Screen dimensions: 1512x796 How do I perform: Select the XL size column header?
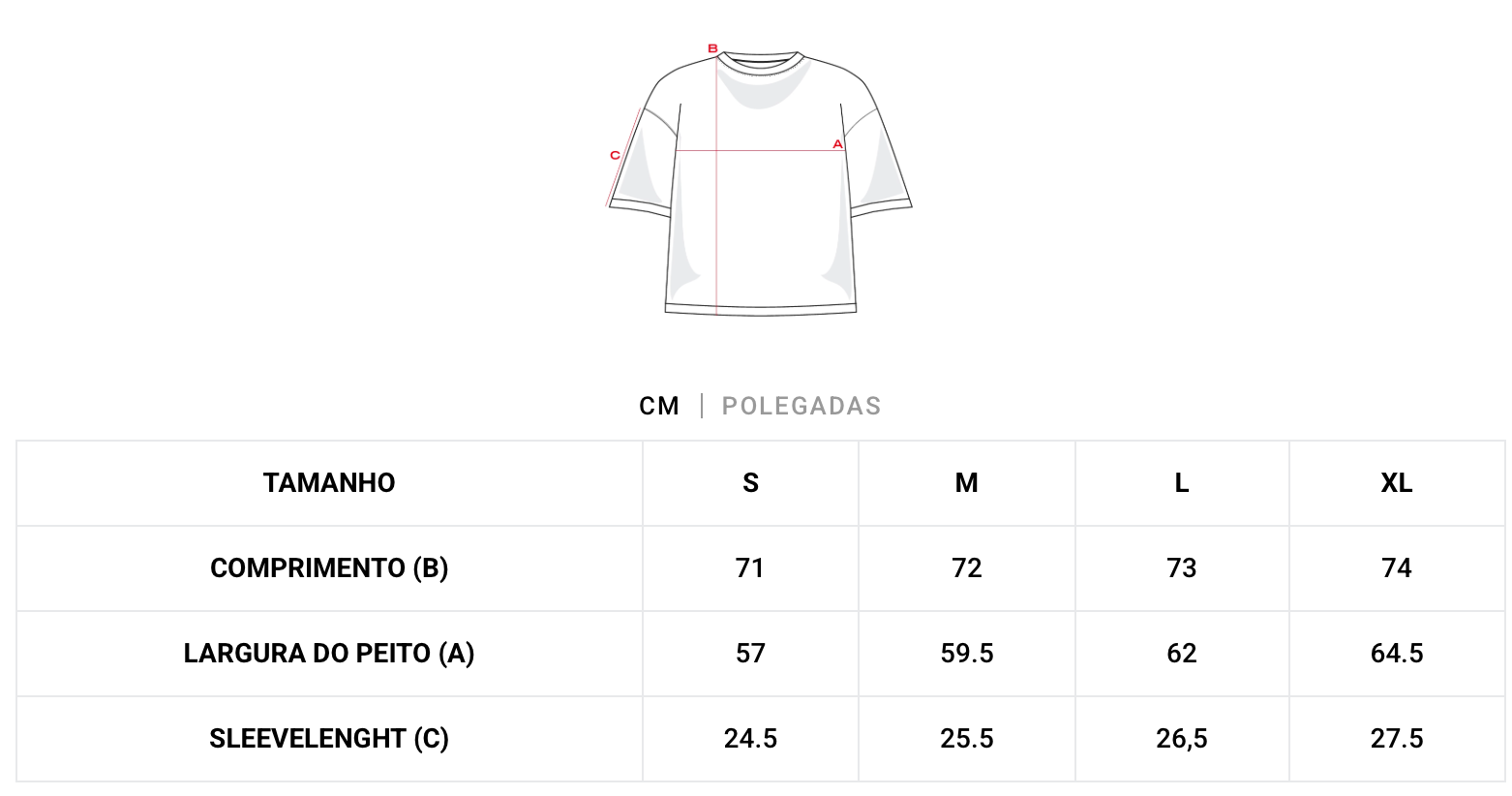click(x=1396, y=483)
